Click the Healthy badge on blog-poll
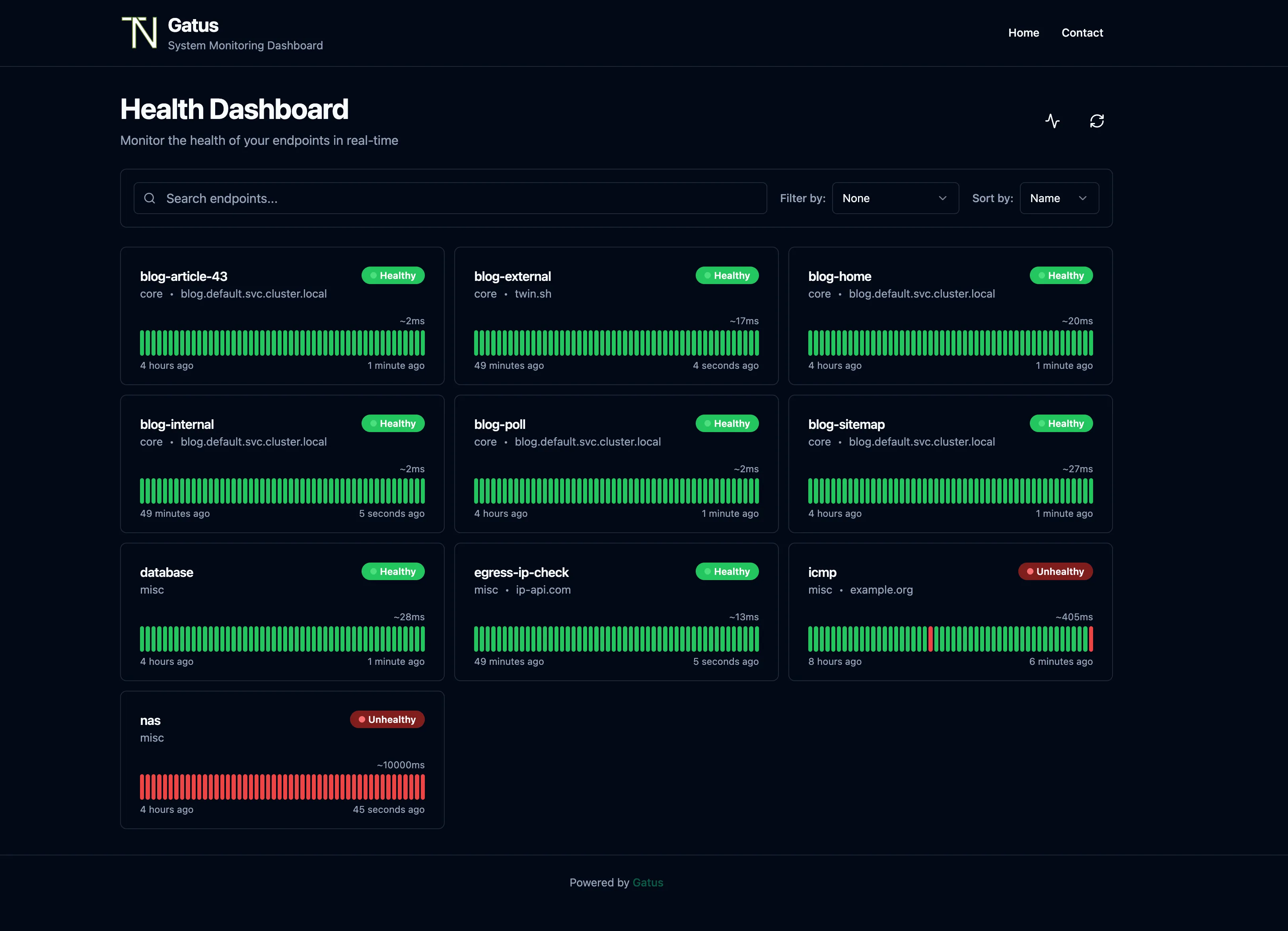Screen dimensions: 1288x931 pos(727,423)
